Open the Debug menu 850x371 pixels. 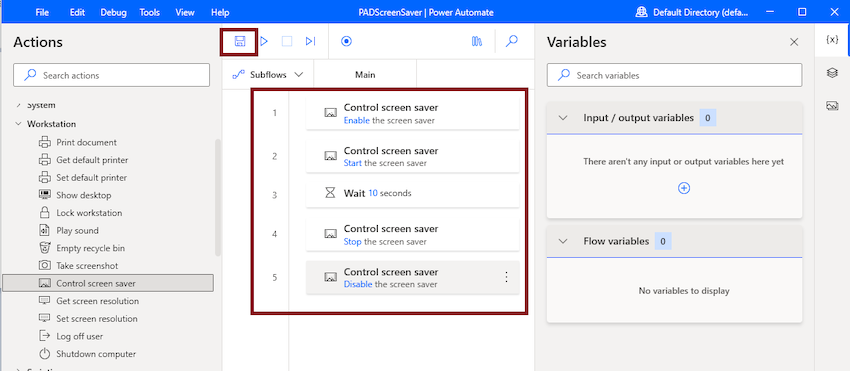click(113, 12)
